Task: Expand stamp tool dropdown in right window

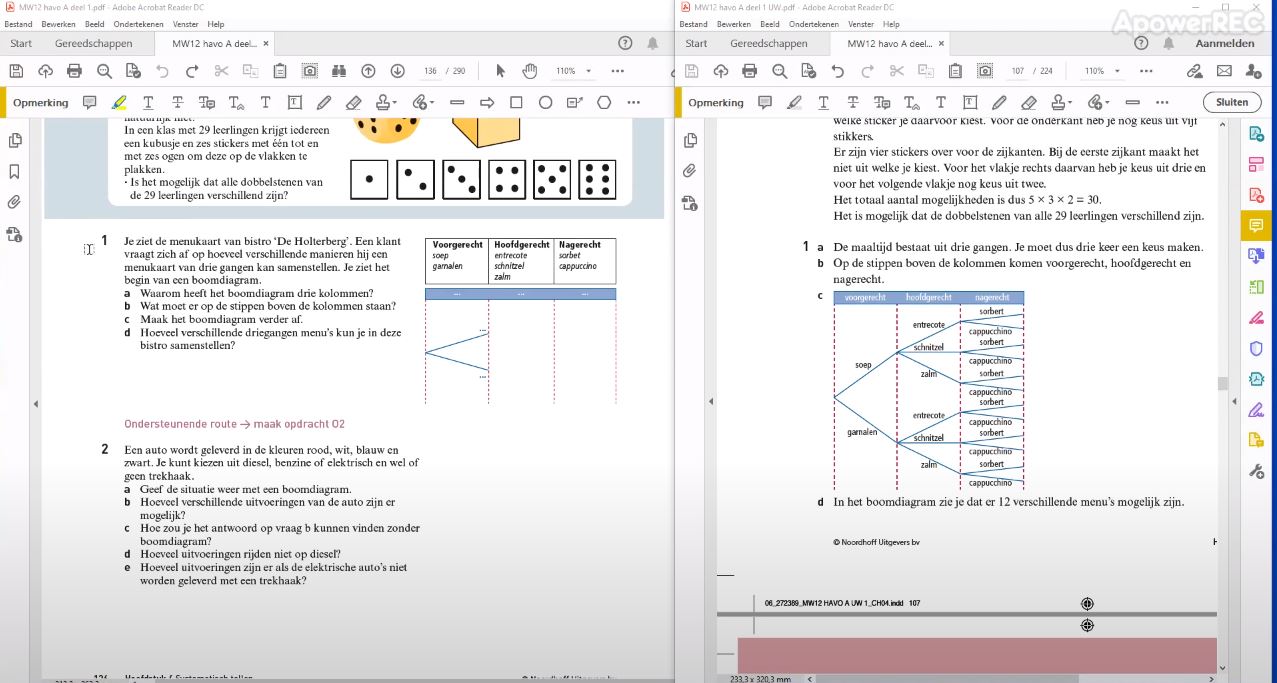Action: tap(1071, 103)
